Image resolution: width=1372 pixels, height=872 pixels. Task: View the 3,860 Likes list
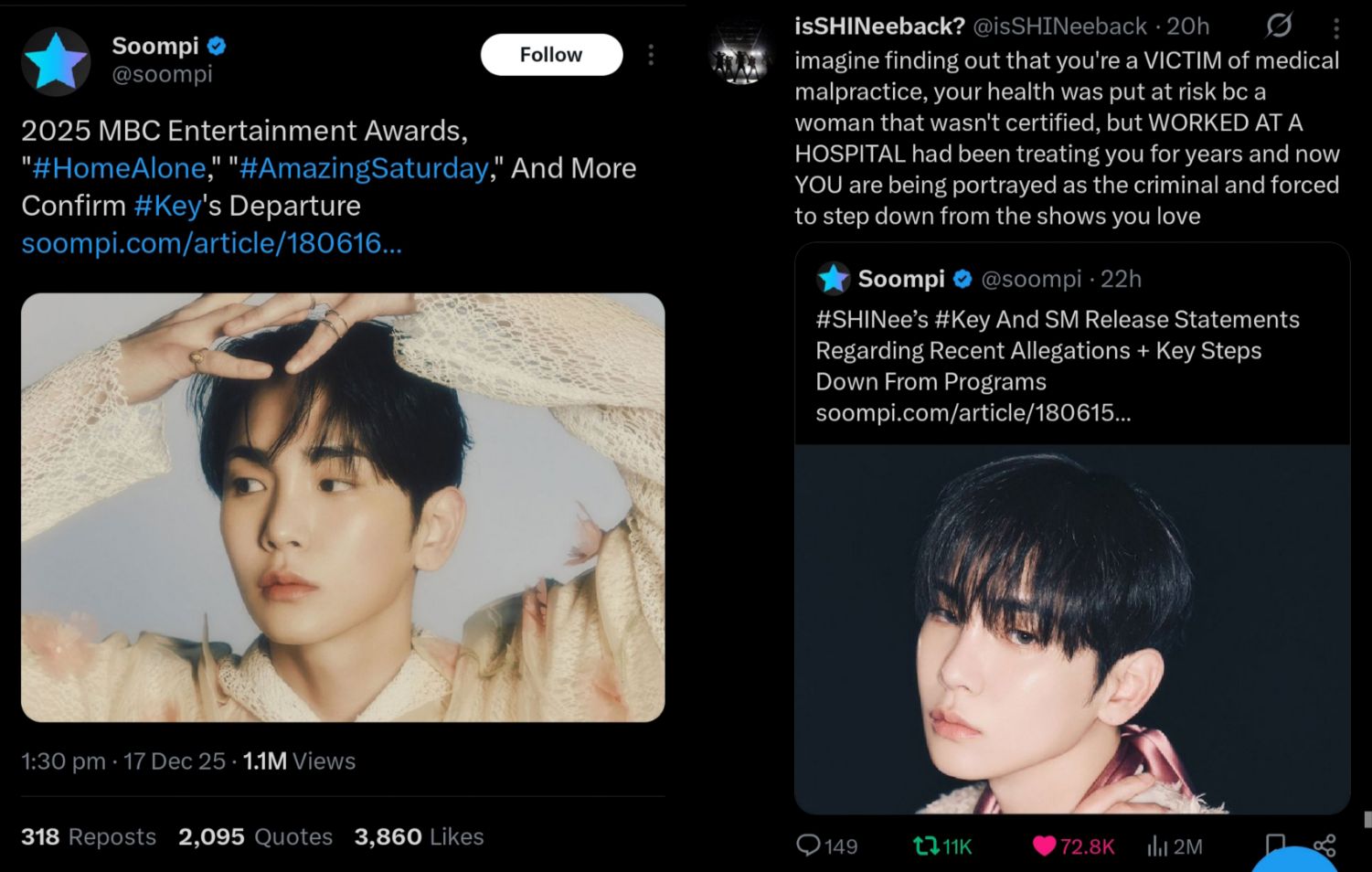(x=419, y=836)
